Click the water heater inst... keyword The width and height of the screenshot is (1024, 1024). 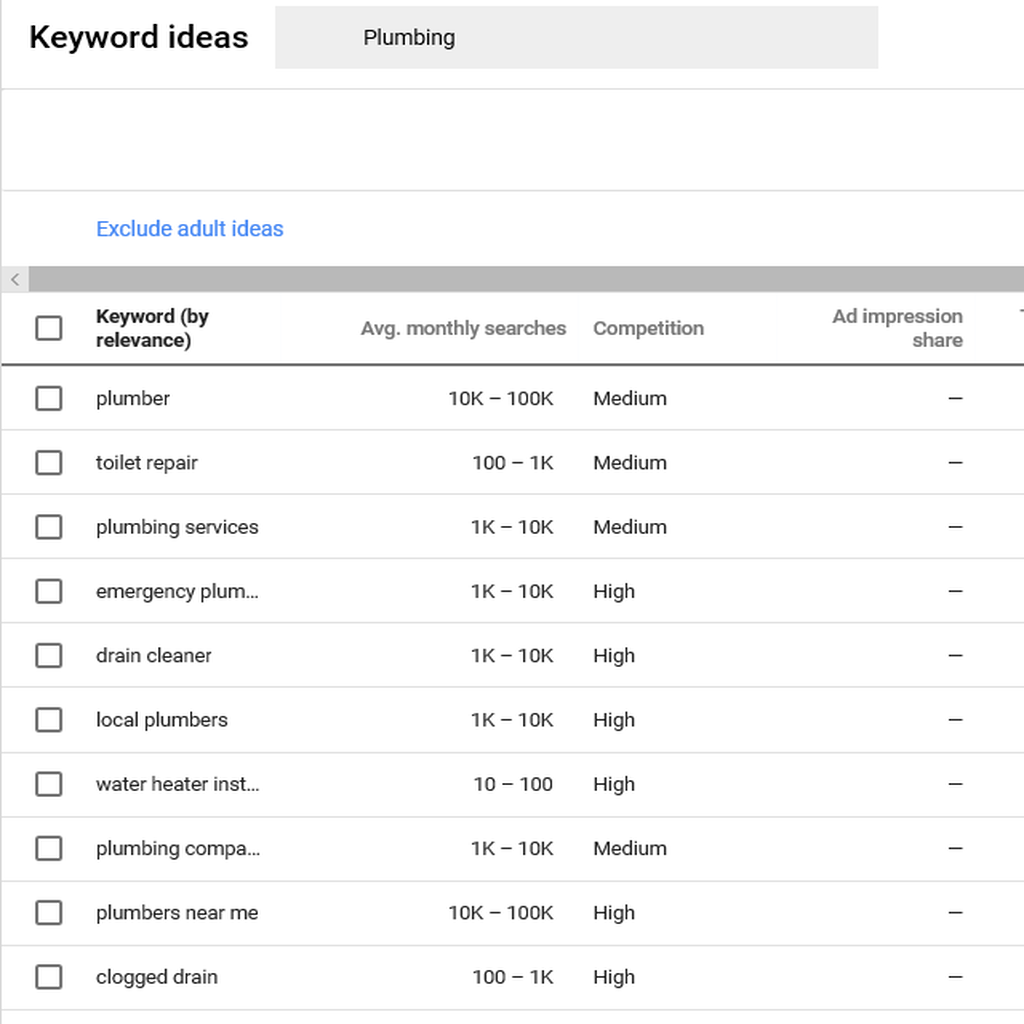pos(178,784)
